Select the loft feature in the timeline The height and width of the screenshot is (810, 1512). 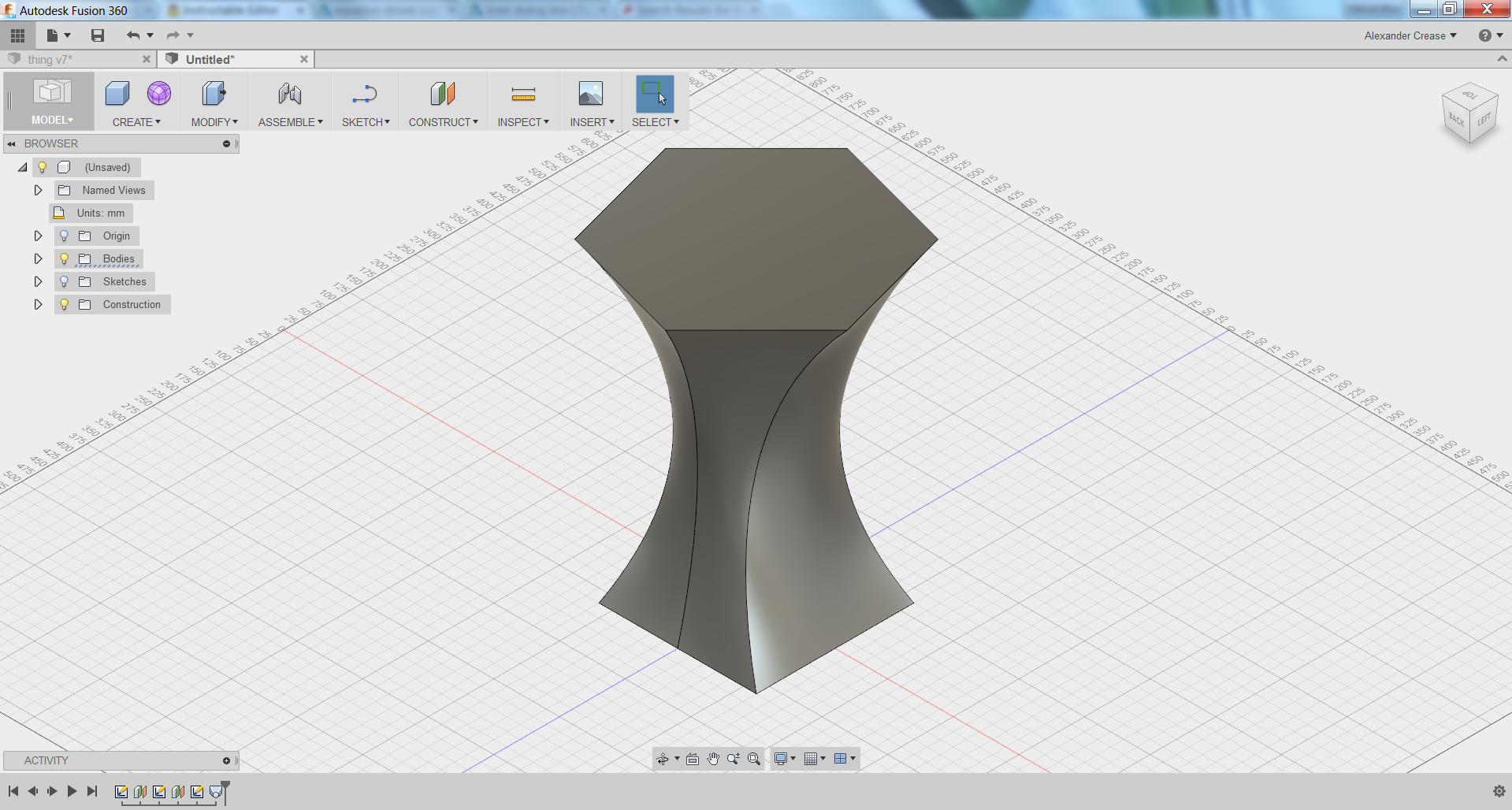[216, 792]
